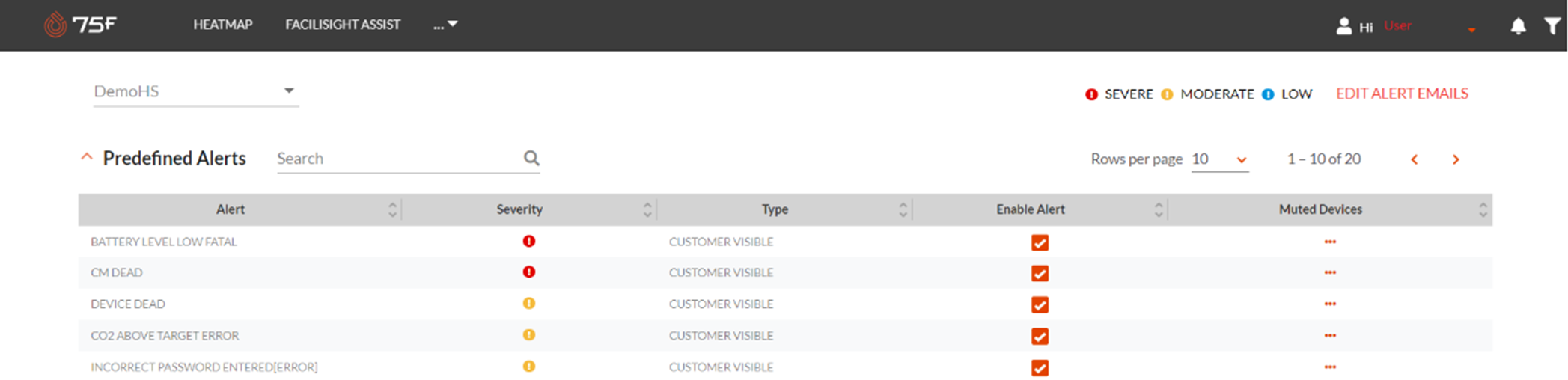This screenshot has height=380, width=1568.
Task: Open FACILISIGHT ASSIST menu
Action: coord(343,25)
